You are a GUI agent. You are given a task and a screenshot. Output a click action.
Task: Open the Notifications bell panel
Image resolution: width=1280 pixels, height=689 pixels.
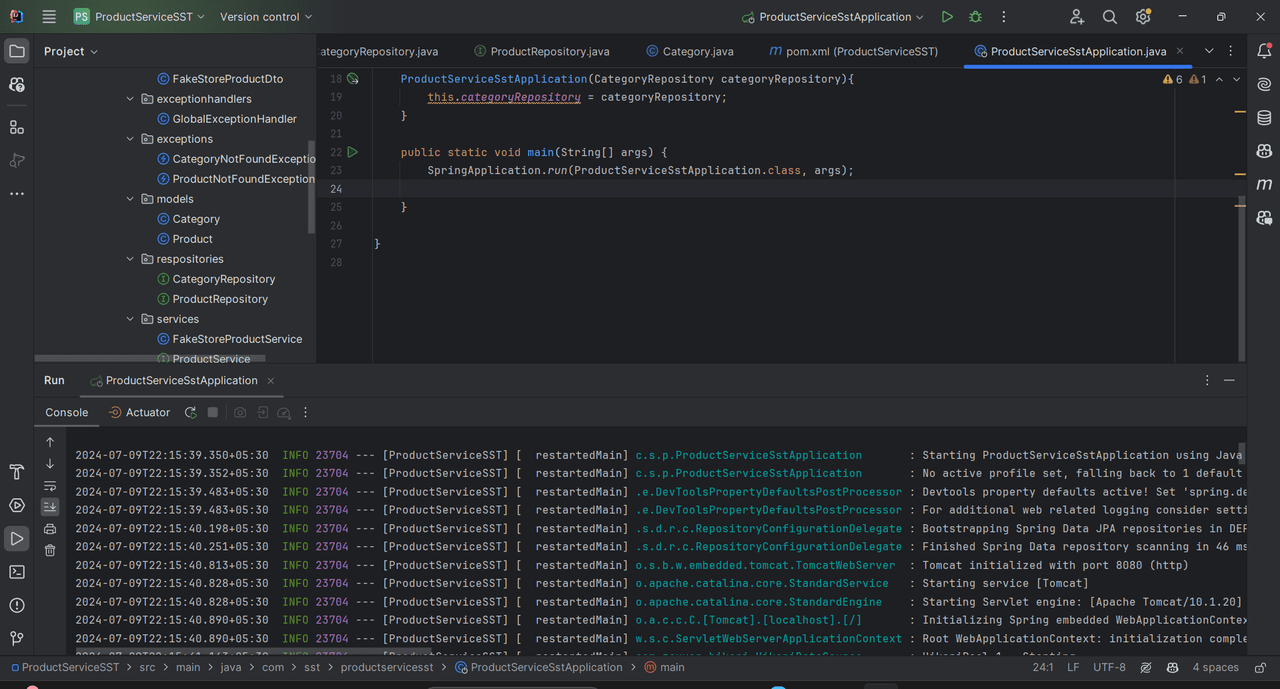point(1264,51)
